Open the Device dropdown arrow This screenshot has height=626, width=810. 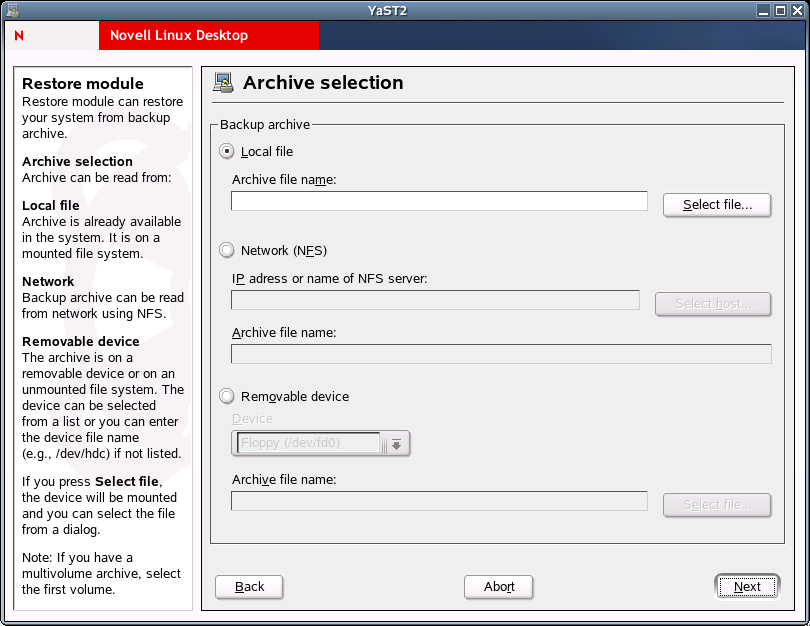pyautogui.click(x=396, y=444)
